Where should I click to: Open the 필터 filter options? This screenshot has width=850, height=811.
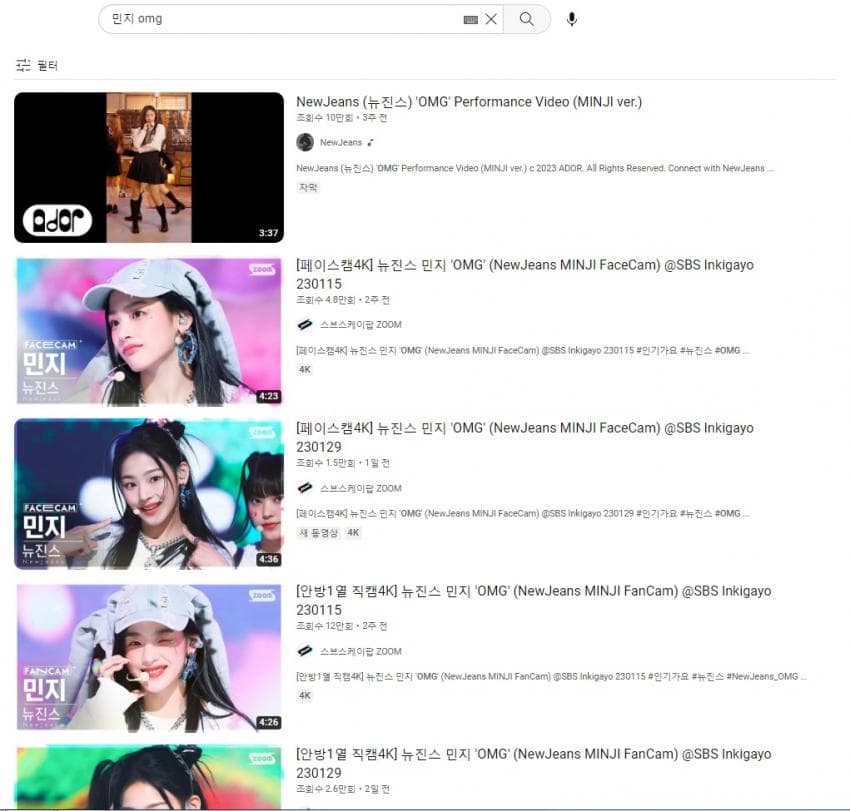[37, 66]
